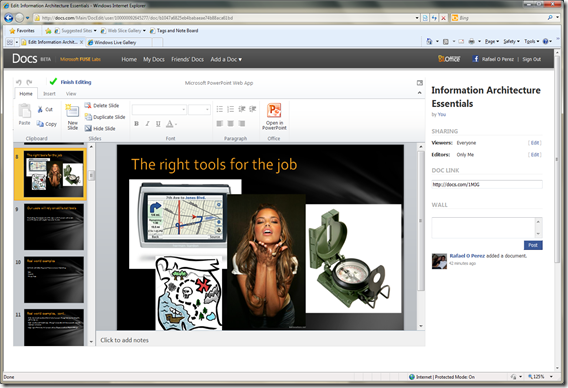Open Rafael O Perez profile link in wall

click(467, 256)
